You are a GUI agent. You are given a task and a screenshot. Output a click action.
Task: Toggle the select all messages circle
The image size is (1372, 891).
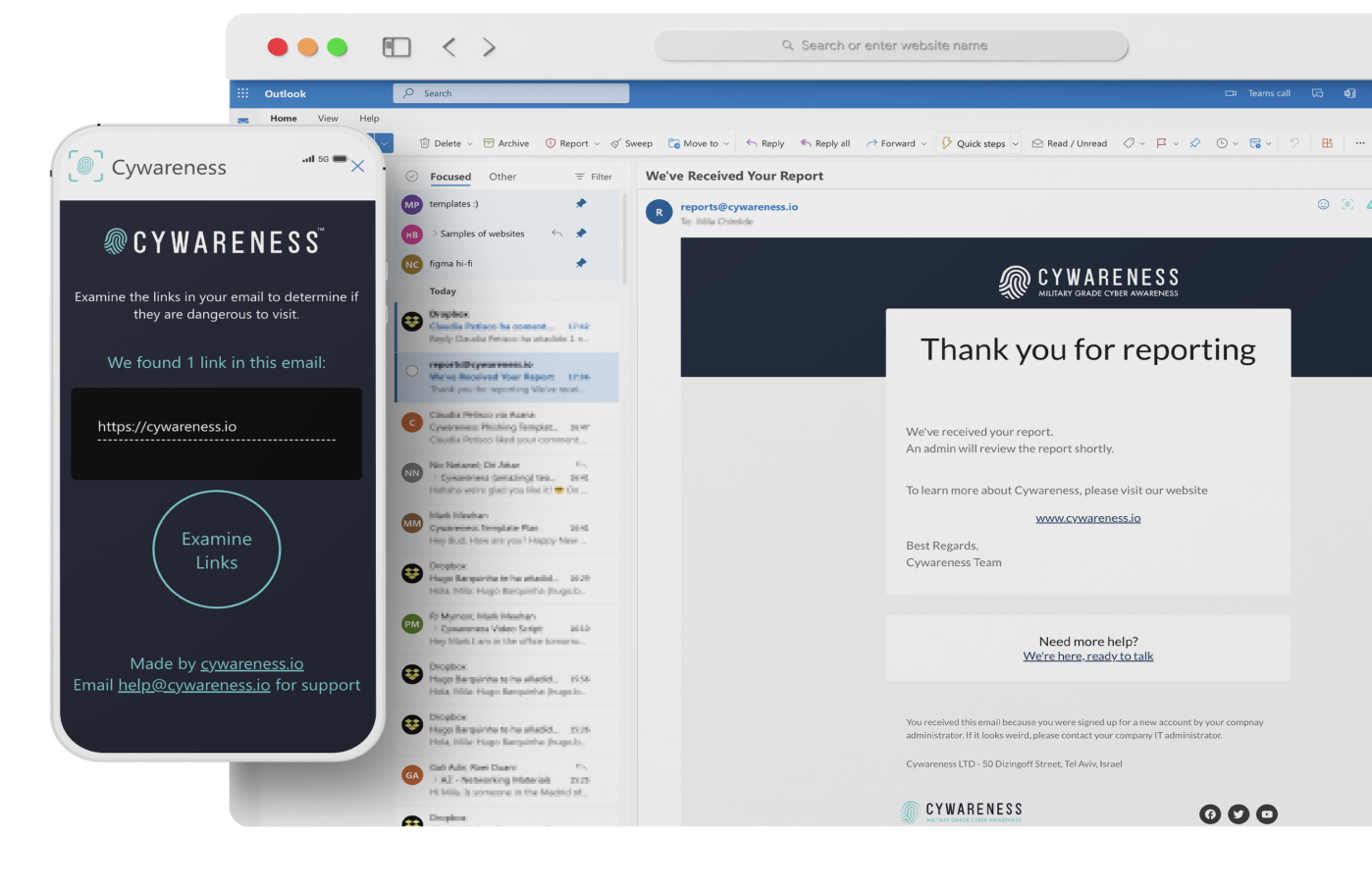tap(411, 177)
